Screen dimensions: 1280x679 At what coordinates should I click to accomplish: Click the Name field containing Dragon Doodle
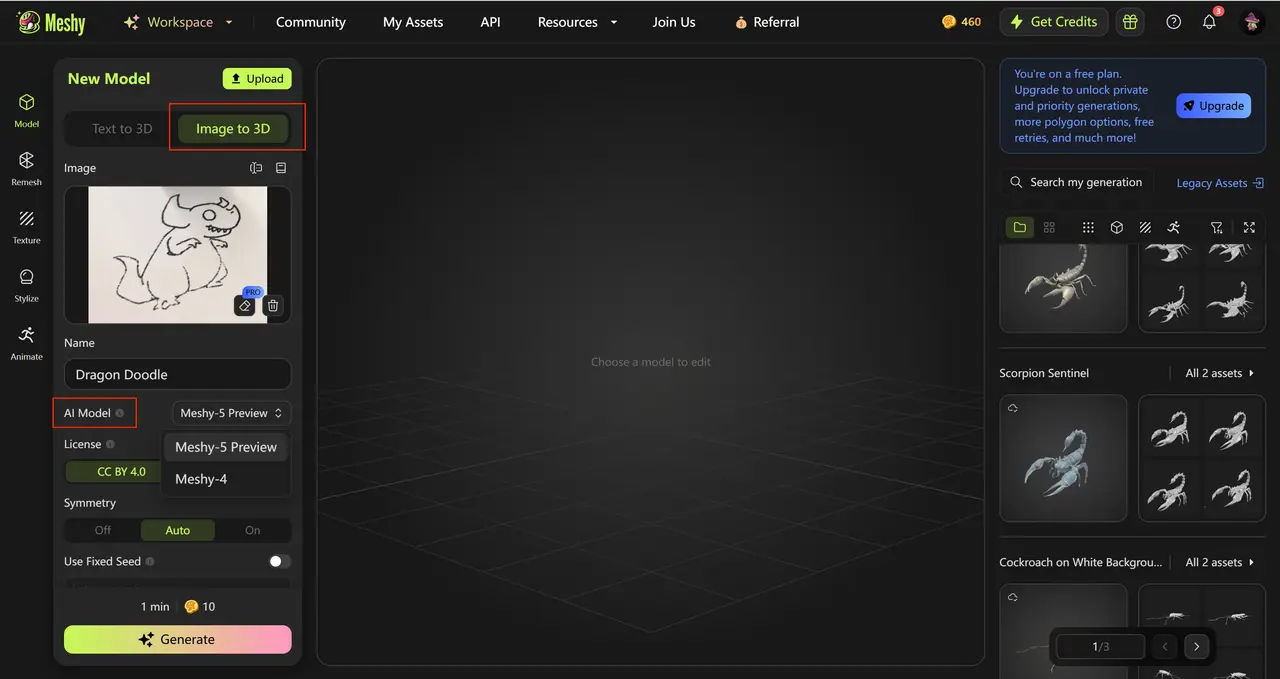pyautogui.click(x=177, y=374)
